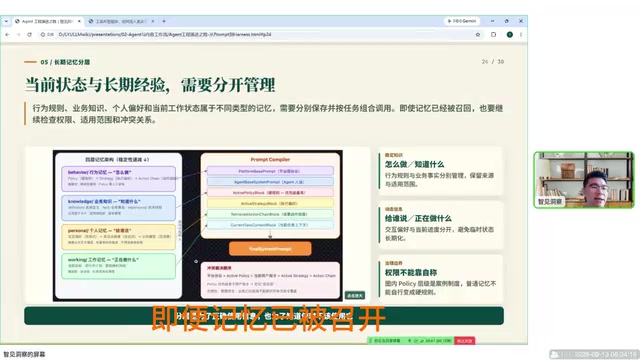Click the behavior 行为记忆 block
This screenshot has height=360, width=640.
pos(118,178)
